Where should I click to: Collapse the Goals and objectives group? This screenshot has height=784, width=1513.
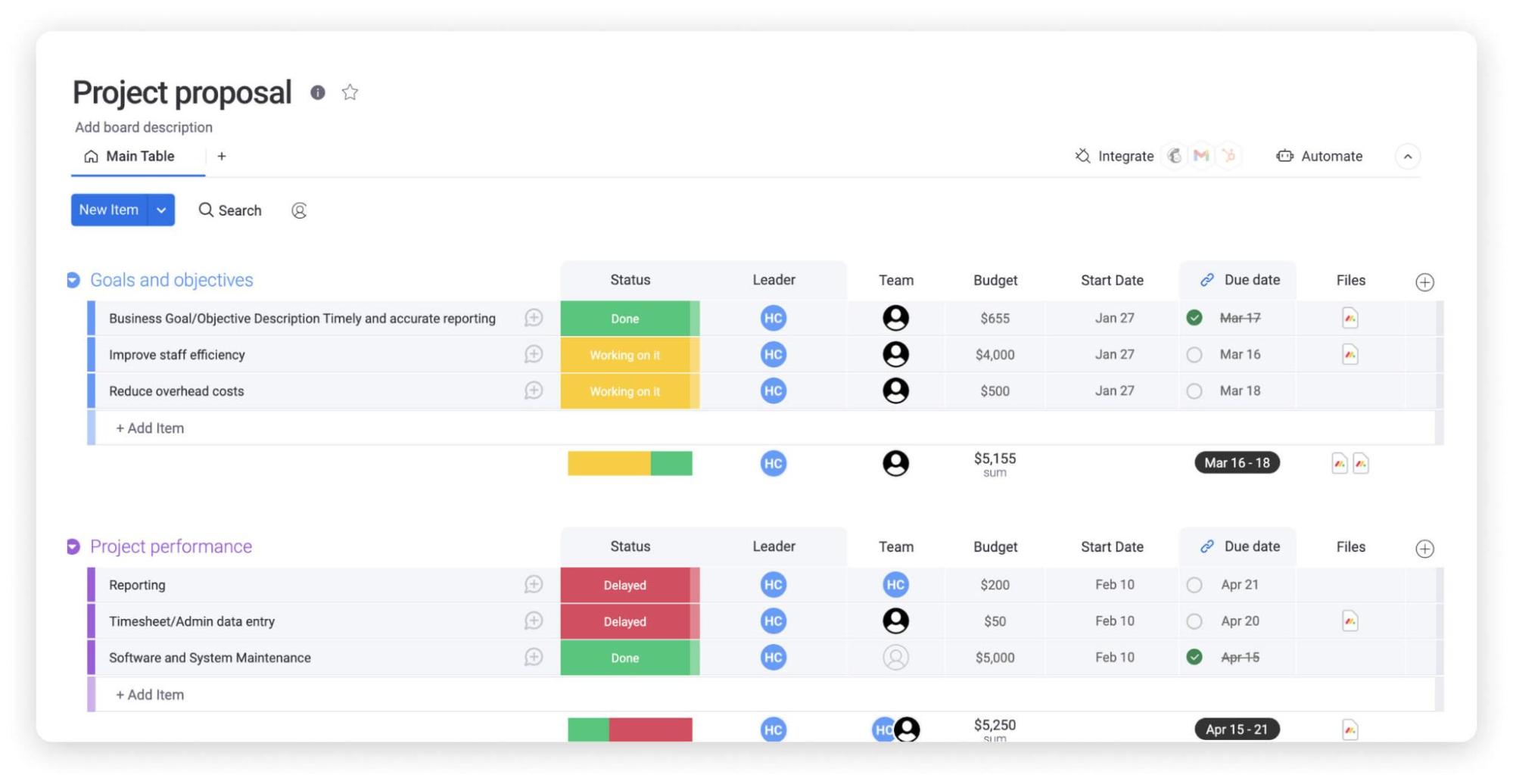click(x=73, y=279)
